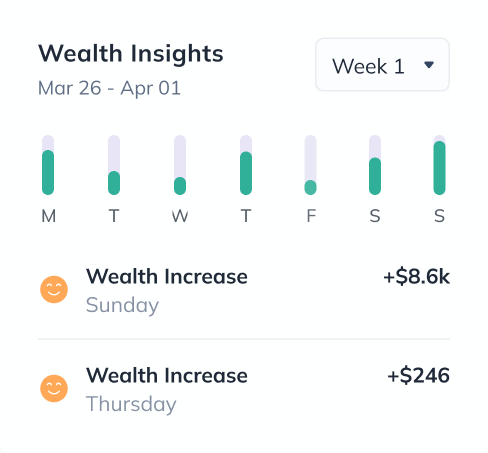Click the smiley icon beside Thursday entry
This screenshot has width=488, height=453.
(x=54, y=388)
